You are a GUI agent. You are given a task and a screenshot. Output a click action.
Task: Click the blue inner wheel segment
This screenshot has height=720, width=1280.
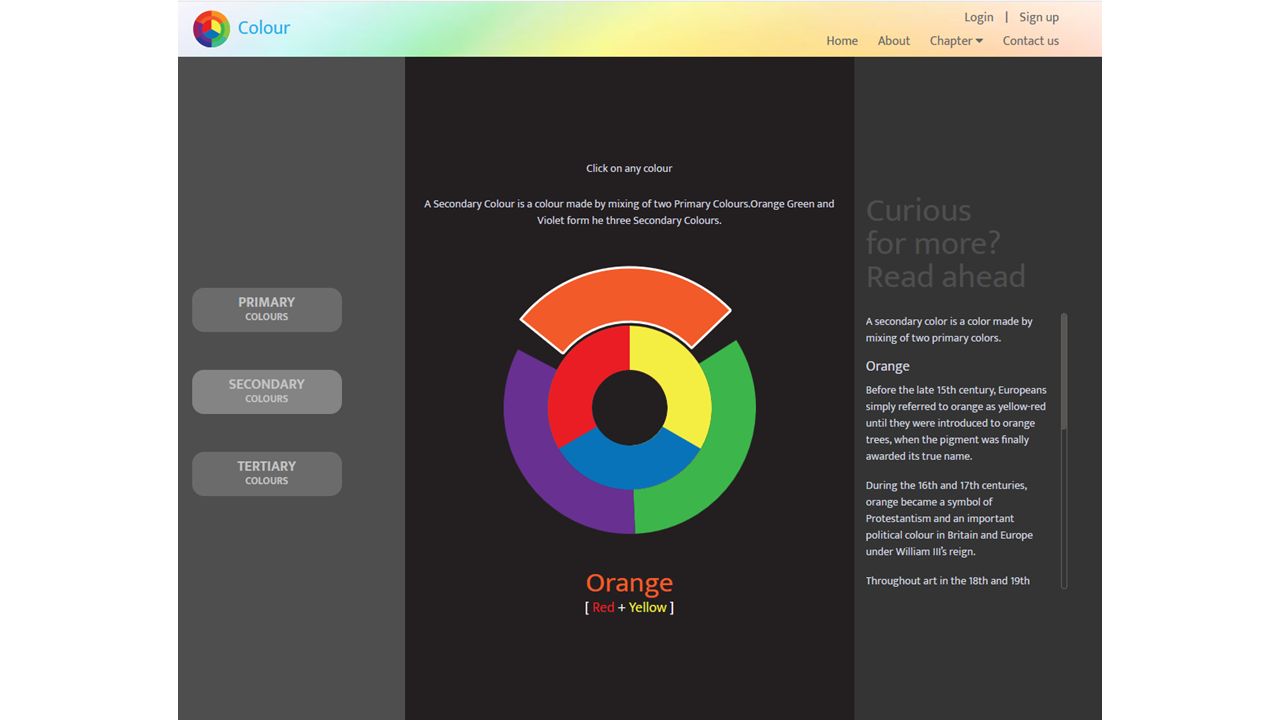point(629,465)
